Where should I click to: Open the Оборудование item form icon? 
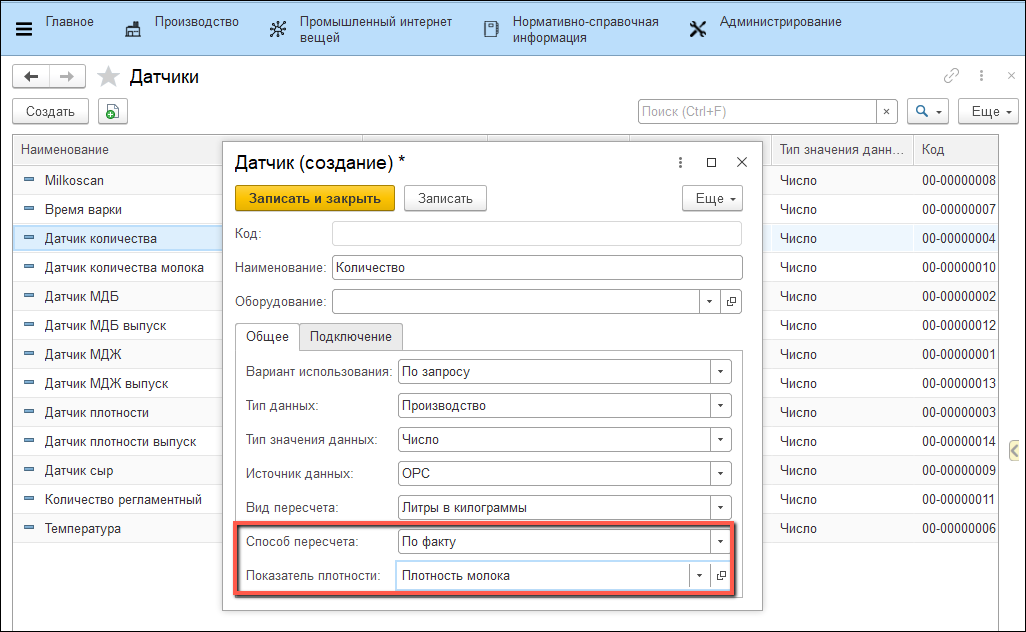coord(731,302)
